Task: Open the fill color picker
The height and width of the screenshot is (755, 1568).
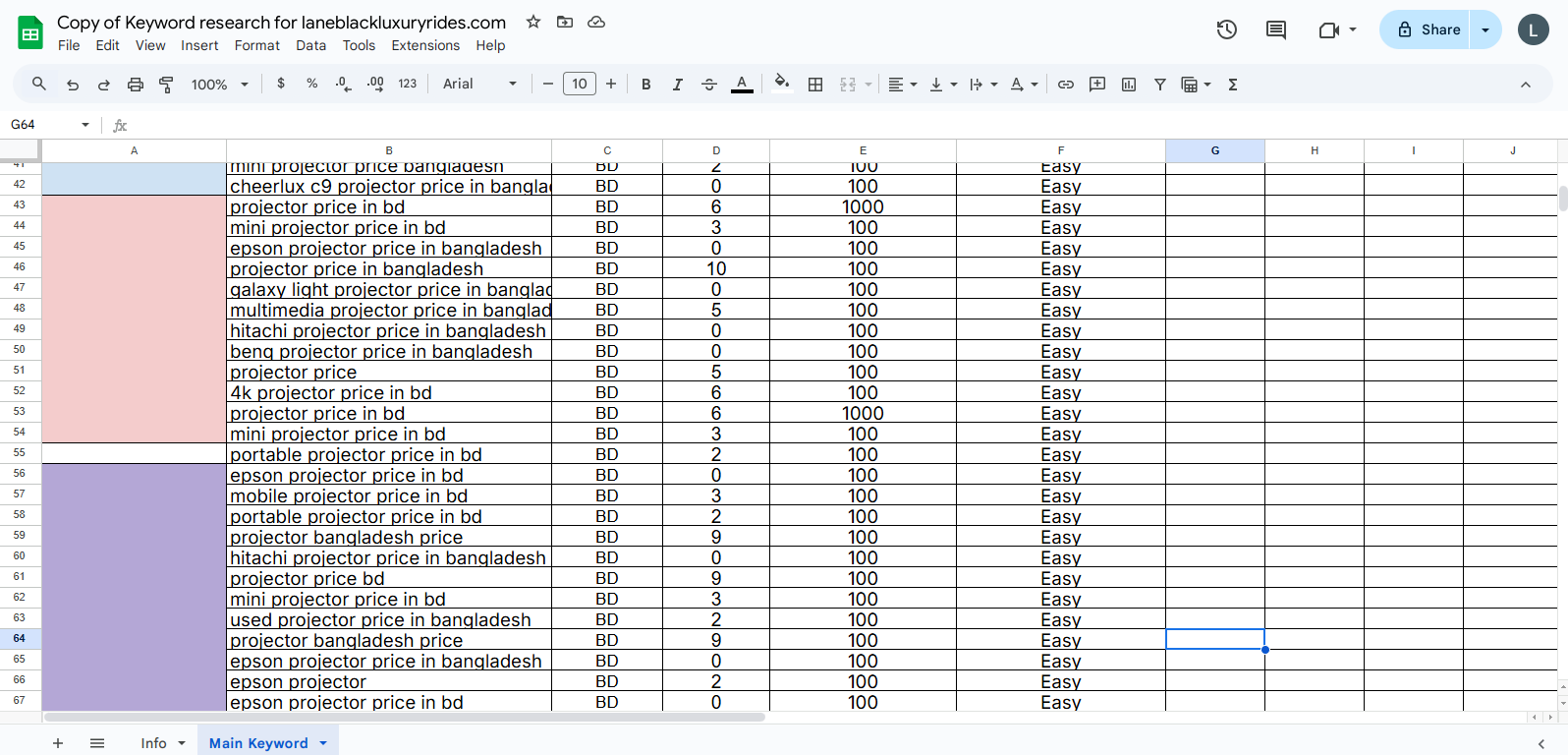Action: (x=782, y=85)
